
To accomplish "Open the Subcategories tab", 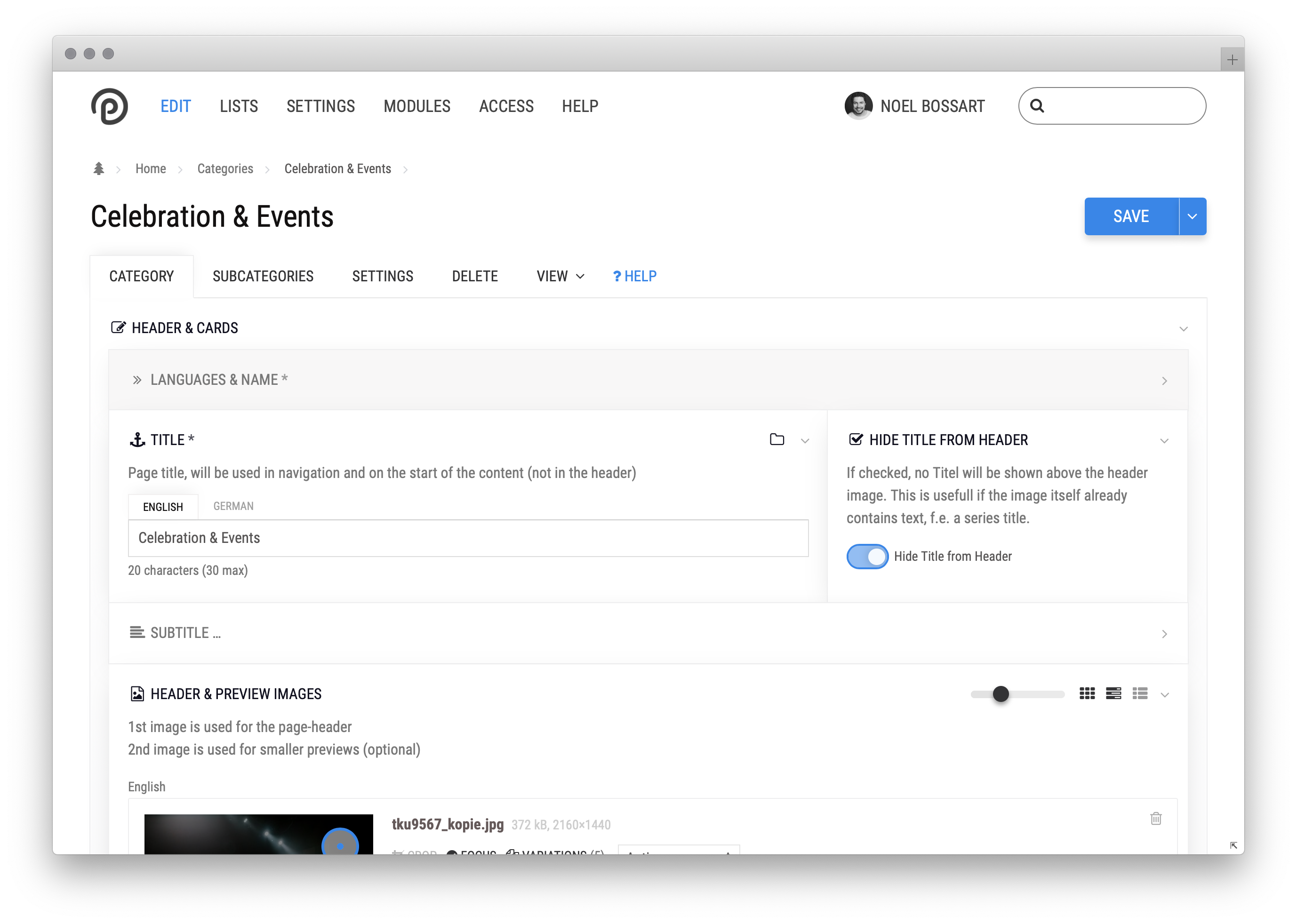I will 263,277.
